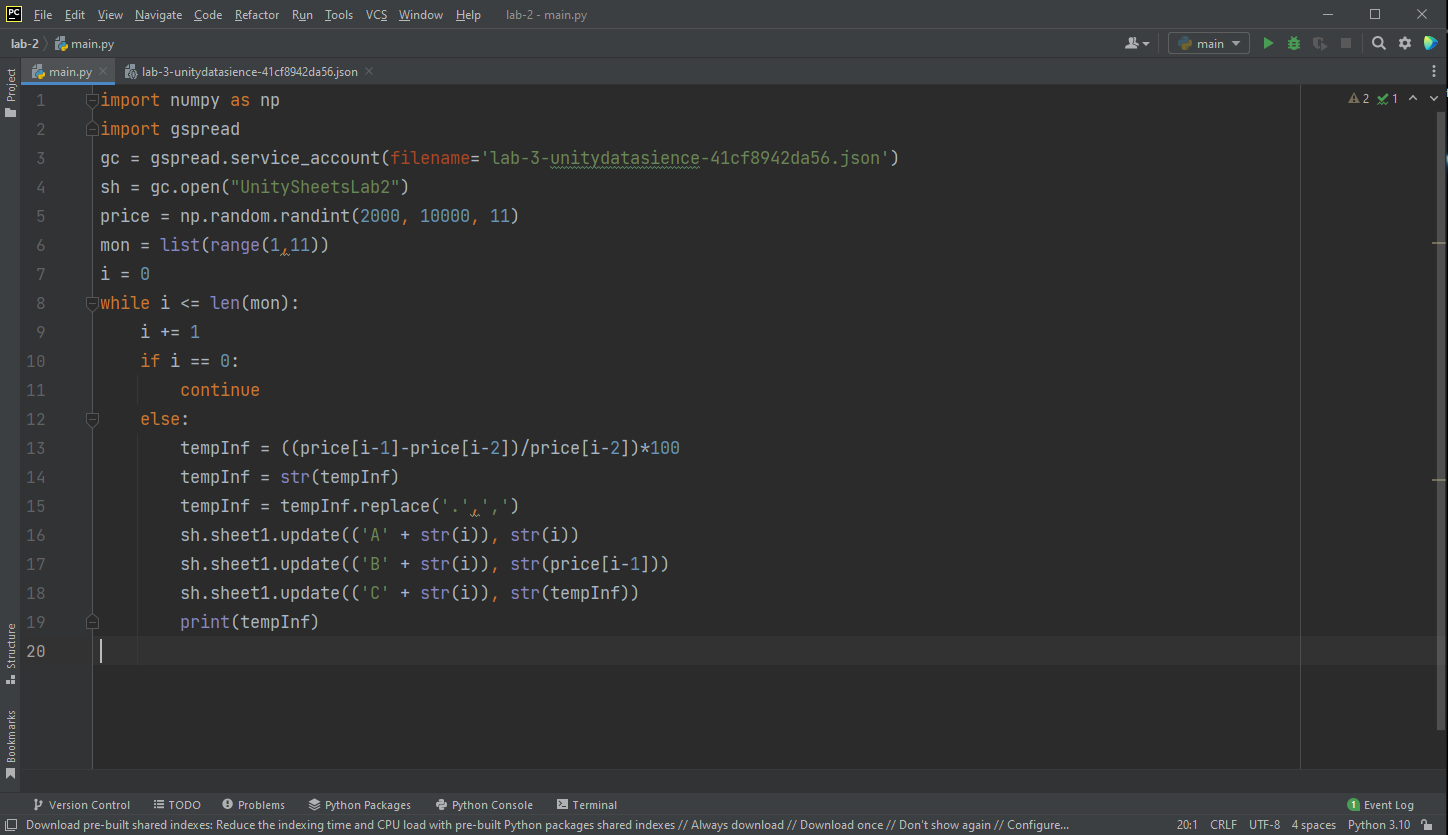The image size is (1448, 835).
Task: Open the main run configuration dropdown
Action: point(1208,43)
